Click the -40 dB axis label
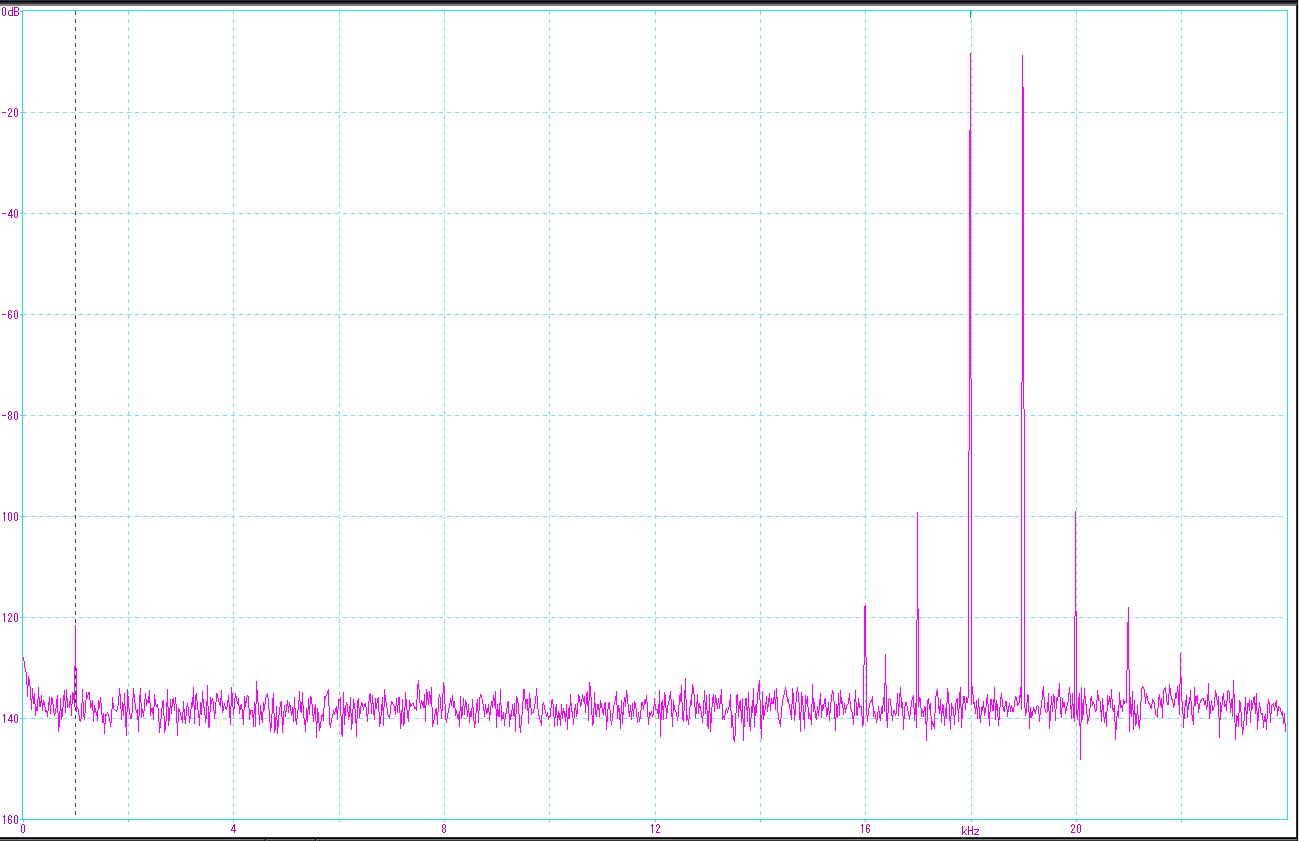Viewport: 1299px width, 841px height. coord(10,213)
